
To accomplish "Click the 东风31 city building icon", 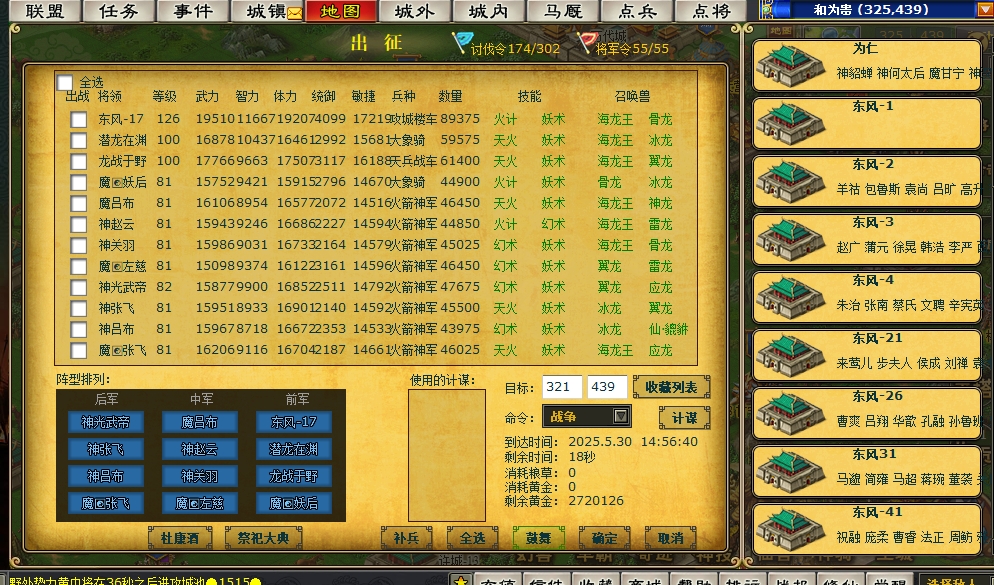I will [791, 472].
